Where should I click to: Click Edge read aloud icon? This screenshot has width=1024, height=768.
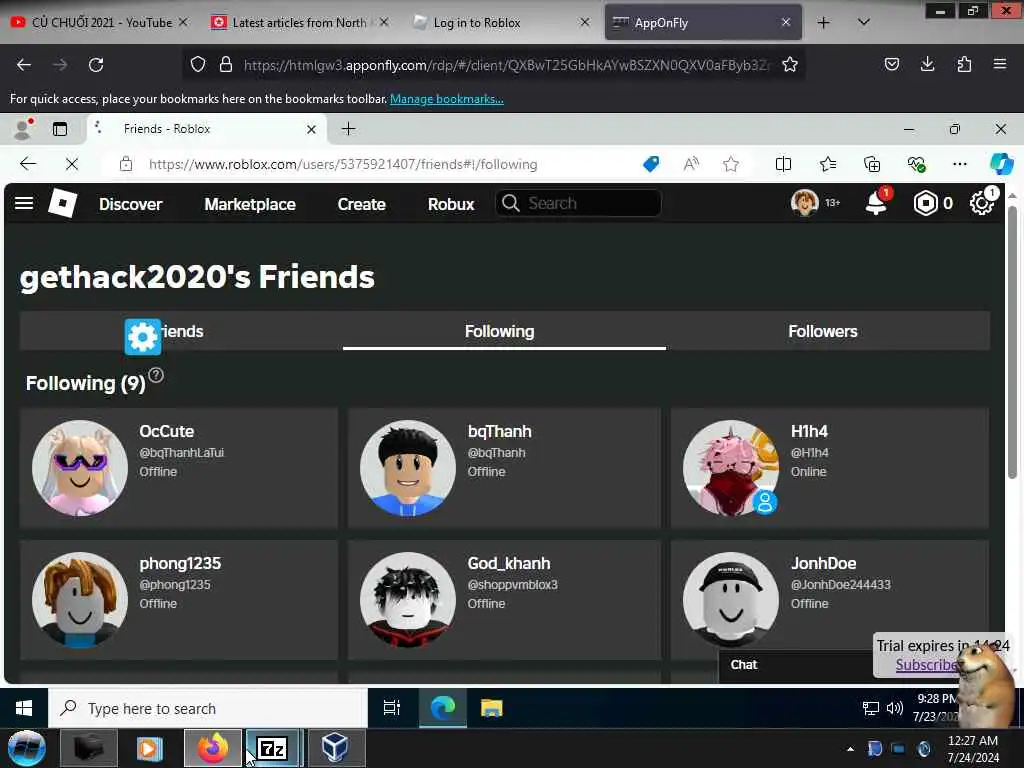click(691, 164)
